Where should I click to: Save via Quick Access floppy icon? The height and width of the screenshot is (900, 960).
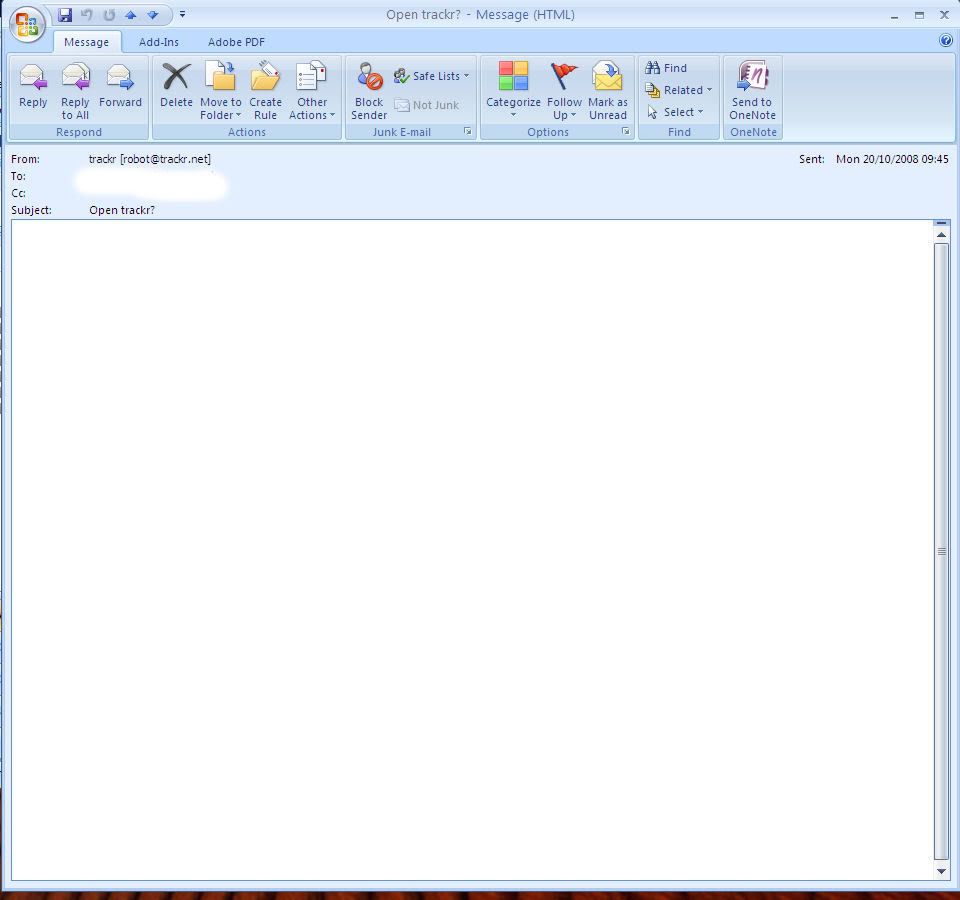(65, 15)
